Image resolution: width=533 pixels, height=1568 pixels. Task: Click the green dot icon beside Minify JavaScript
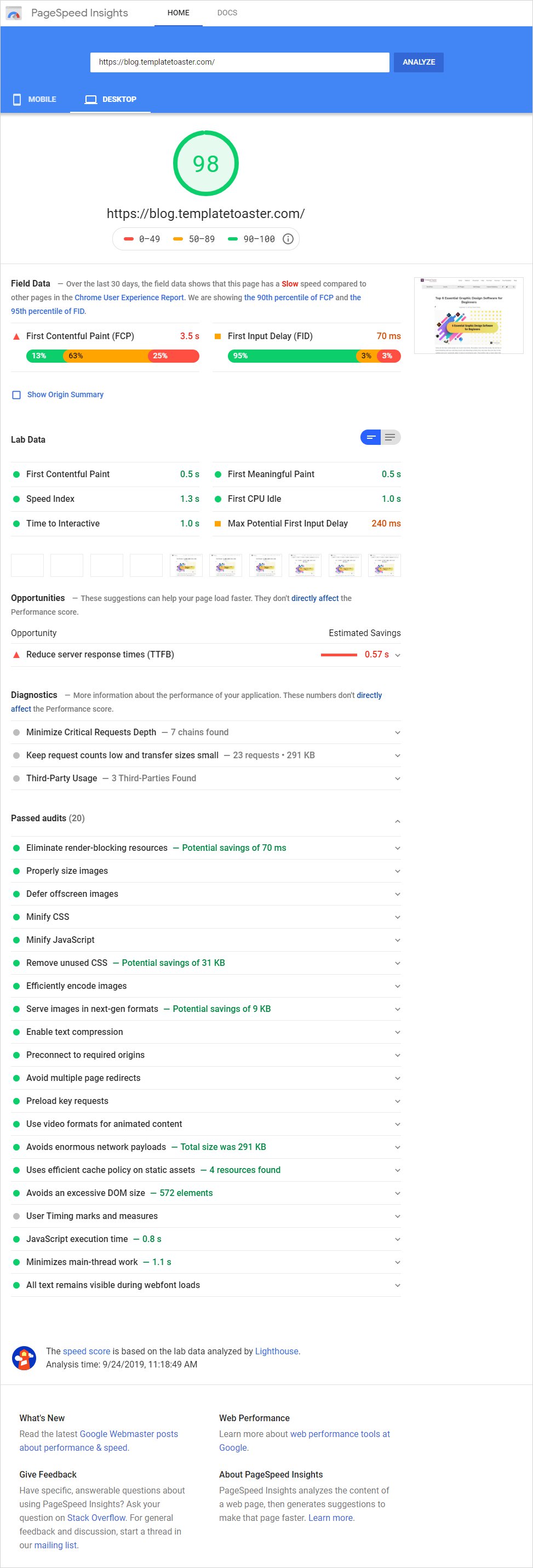coord(16,940)
